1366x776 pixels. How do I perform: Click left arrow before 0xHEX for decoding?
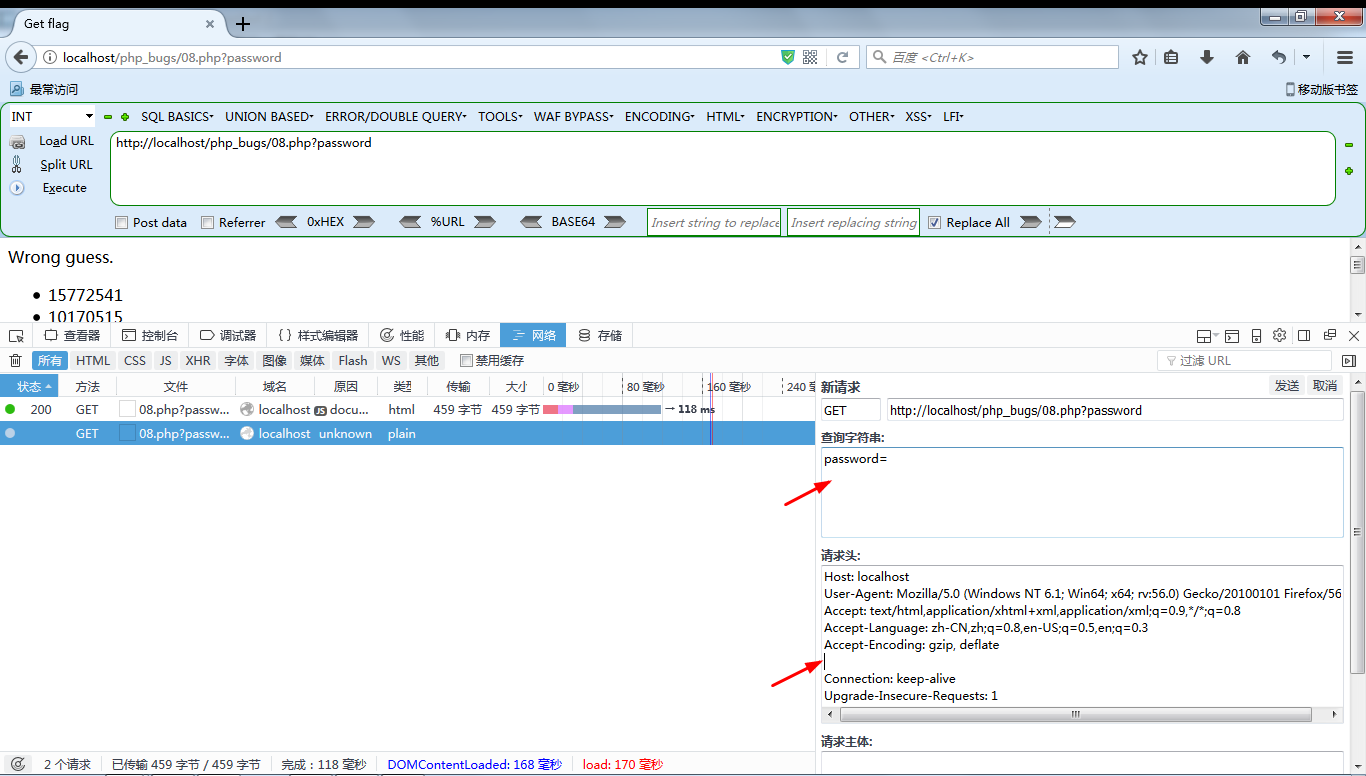286,222
